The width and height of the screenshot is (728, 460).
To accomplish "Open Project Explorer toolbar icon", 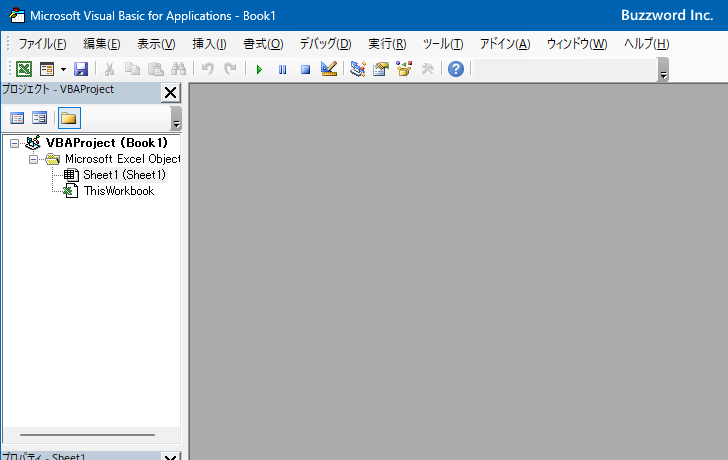I will 358,69.
